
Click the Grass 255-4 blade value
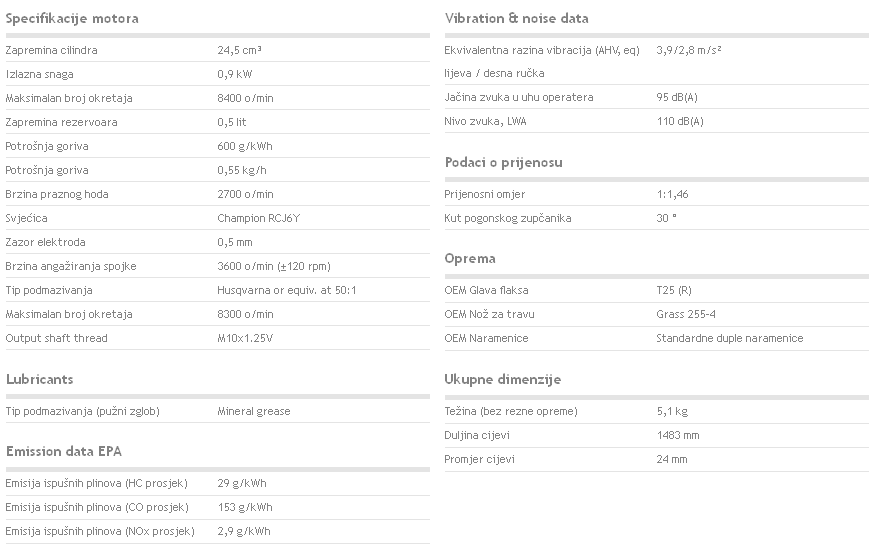pos(686,314)
